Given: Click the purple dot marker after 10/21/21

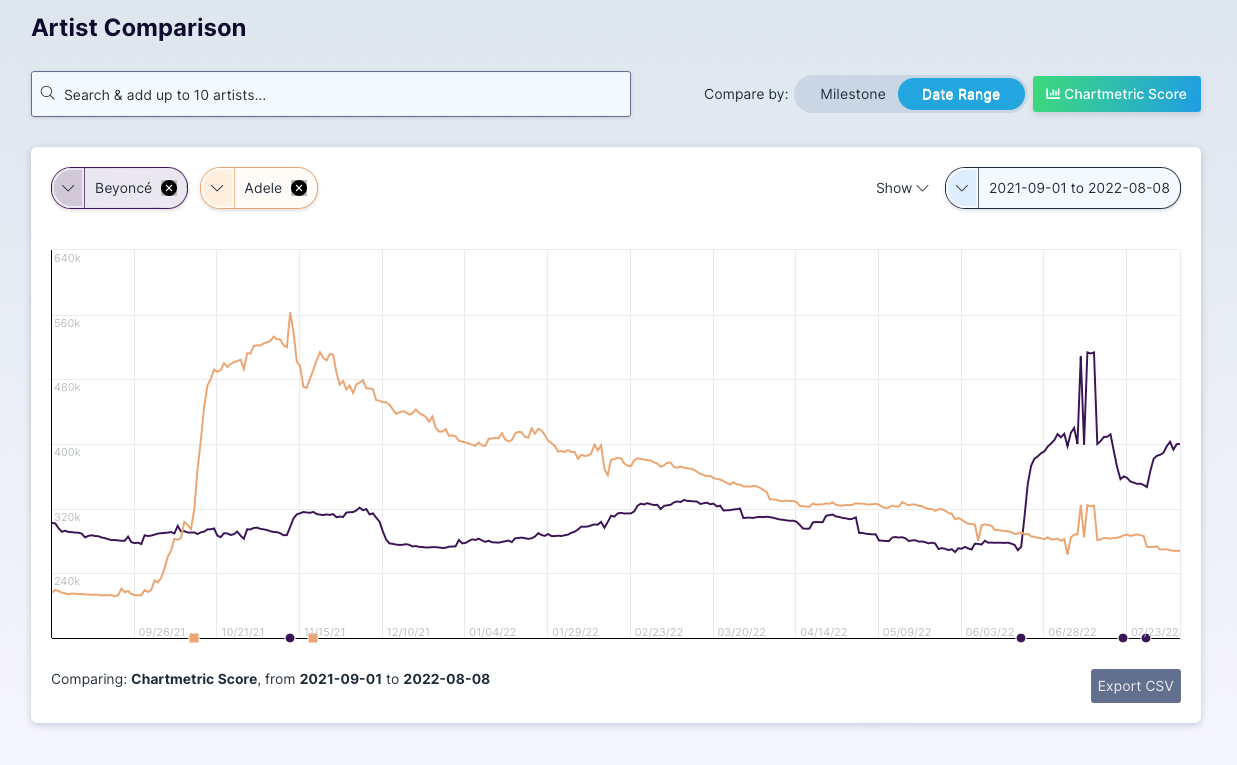Looking at the screenshot, I should coord(290,638).
